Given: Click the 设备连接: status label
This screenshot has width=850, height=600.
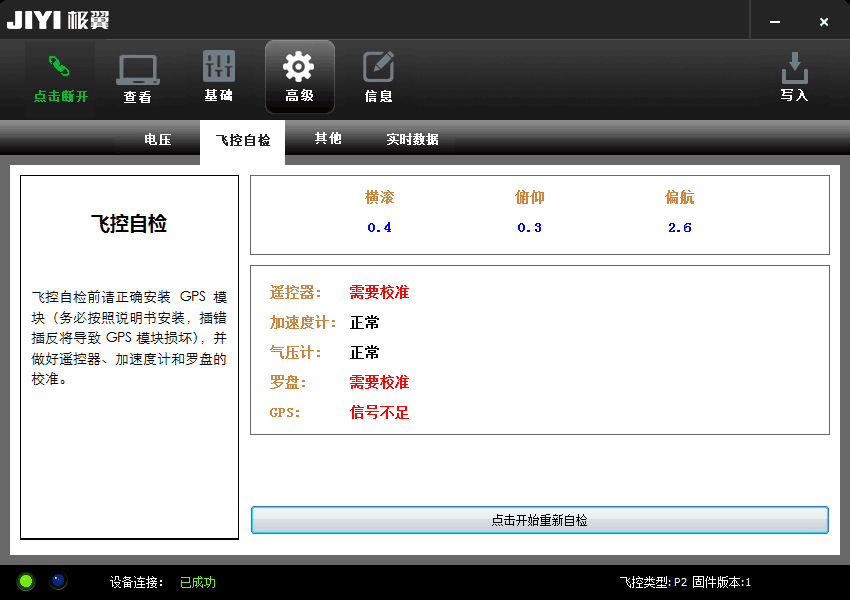Looking at the screenshot, I should point(137,583).
